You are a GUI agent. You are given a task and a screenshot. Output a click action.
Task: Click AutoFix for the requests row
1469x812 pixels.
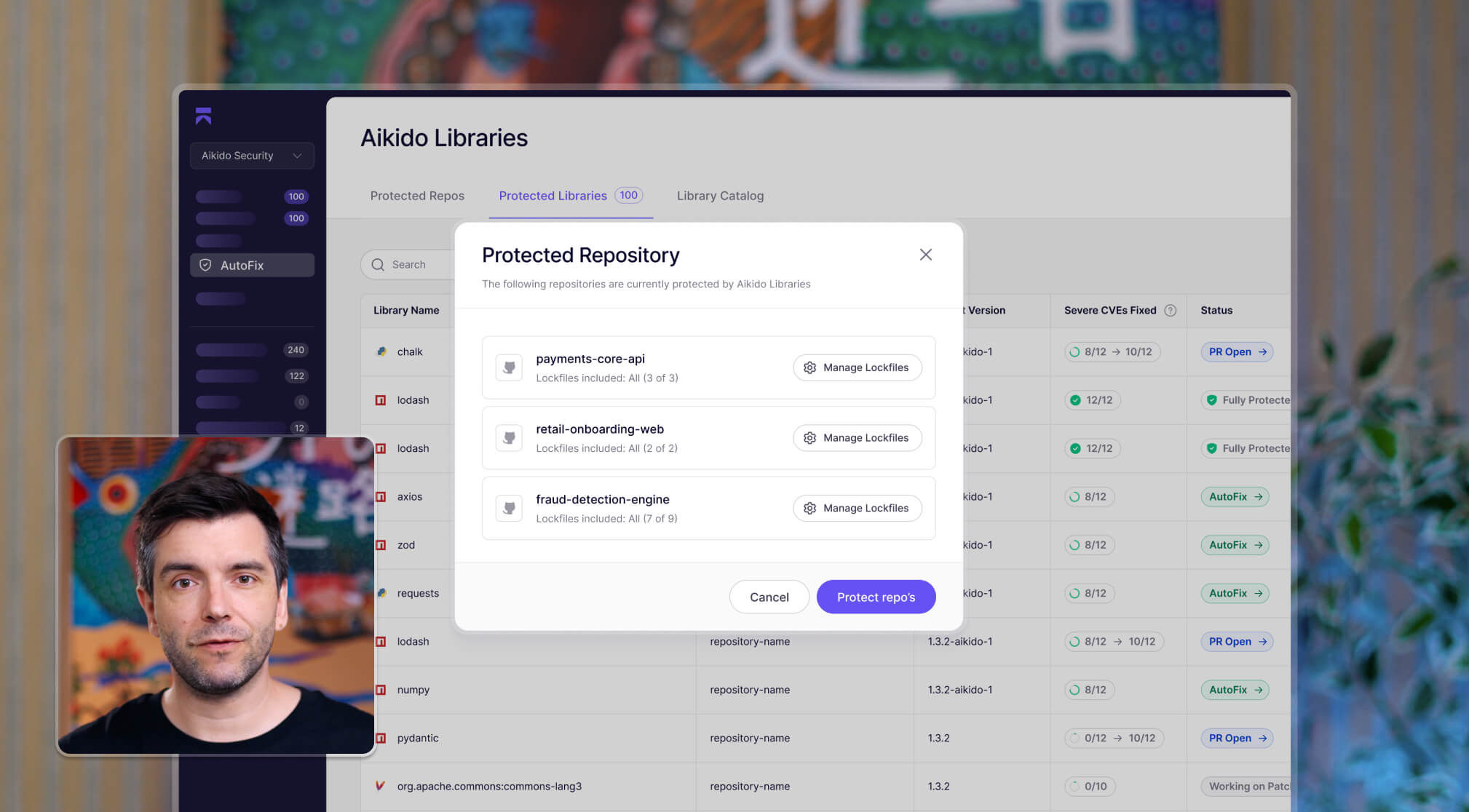click(1235, 594)
